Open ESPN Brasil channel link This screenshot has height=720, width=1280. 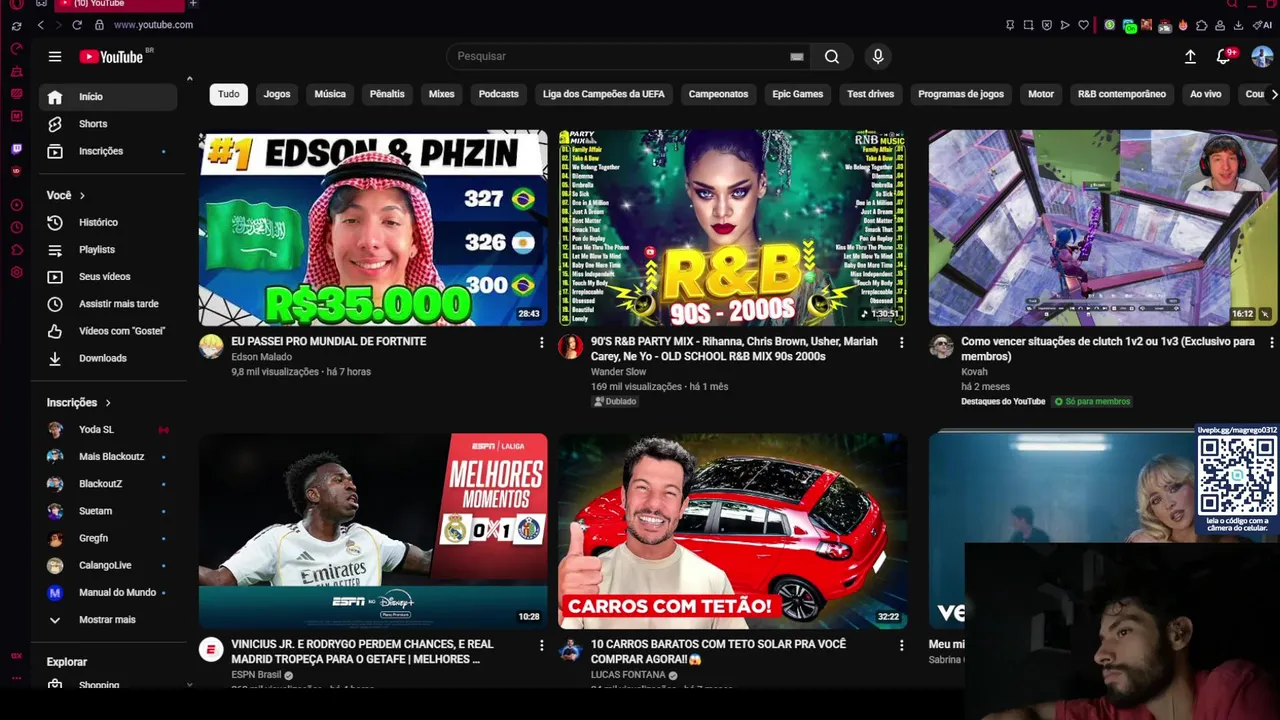pos(256,675)
